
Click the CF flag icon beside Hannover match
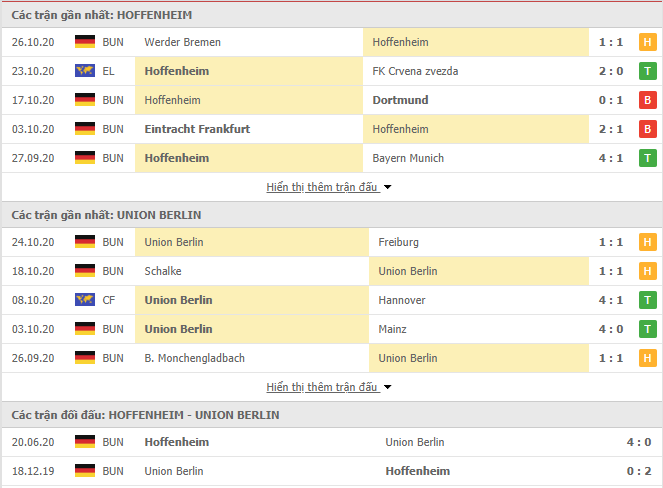[85, 300]
